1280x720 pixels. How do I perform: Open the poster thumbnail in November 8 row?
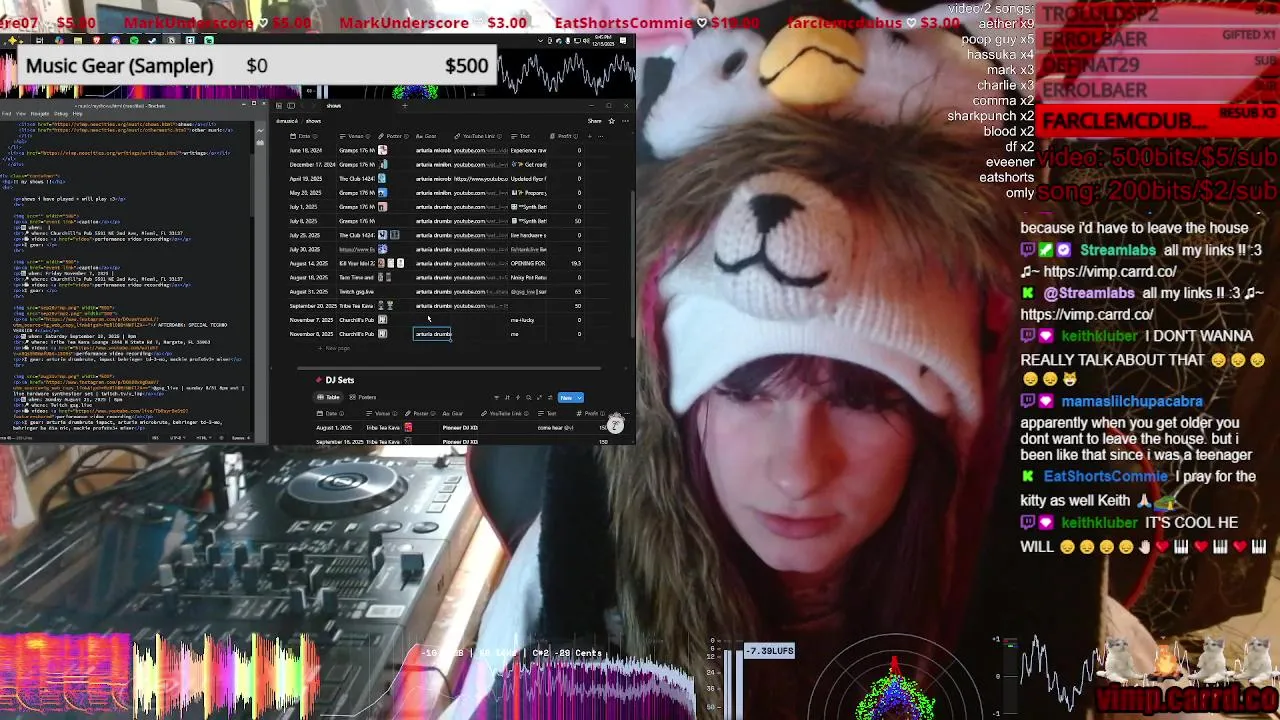click(382, 334)
